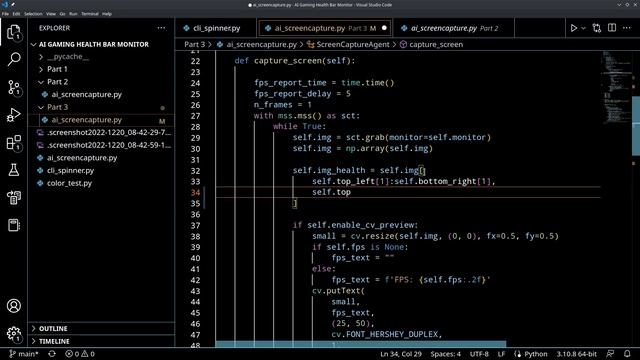Viewport: 640px width, 360px height.
Task: Switch to ai_screencapture.py Part 2 tab
Action: point(454,28)
